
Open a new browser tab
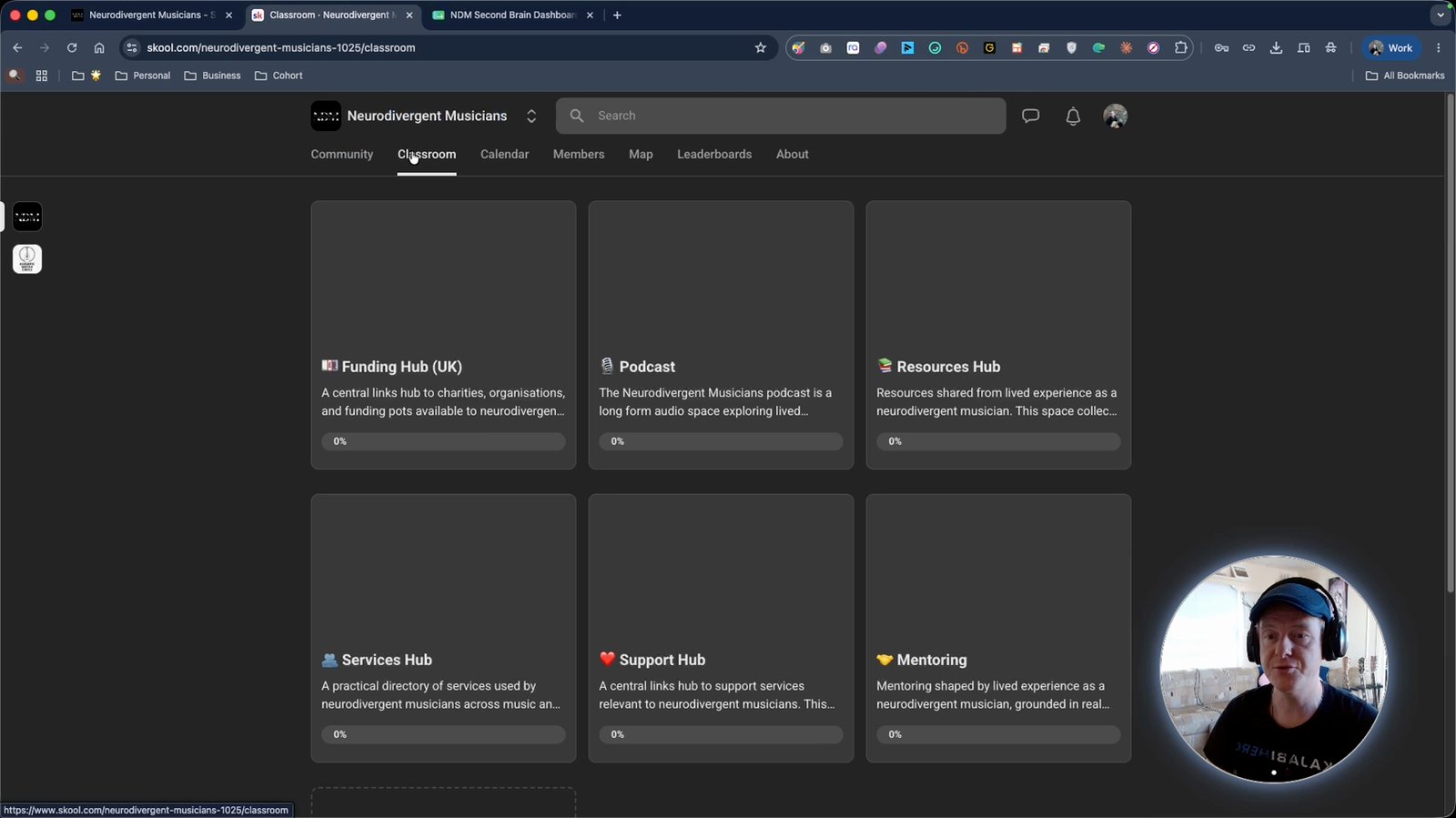[x=617, y=15]
